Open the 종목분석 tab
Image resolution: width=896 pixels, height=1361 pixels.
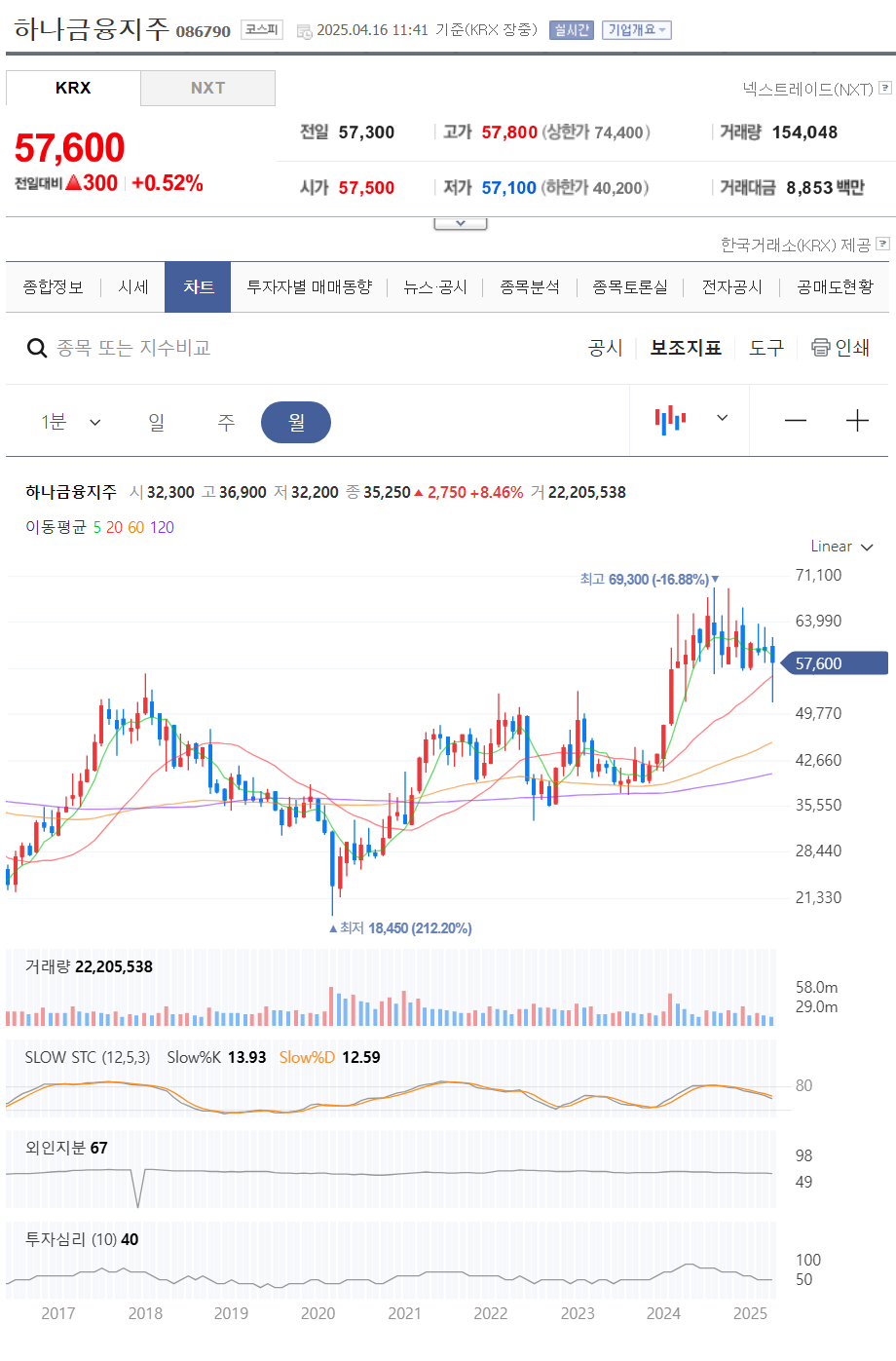530,287
